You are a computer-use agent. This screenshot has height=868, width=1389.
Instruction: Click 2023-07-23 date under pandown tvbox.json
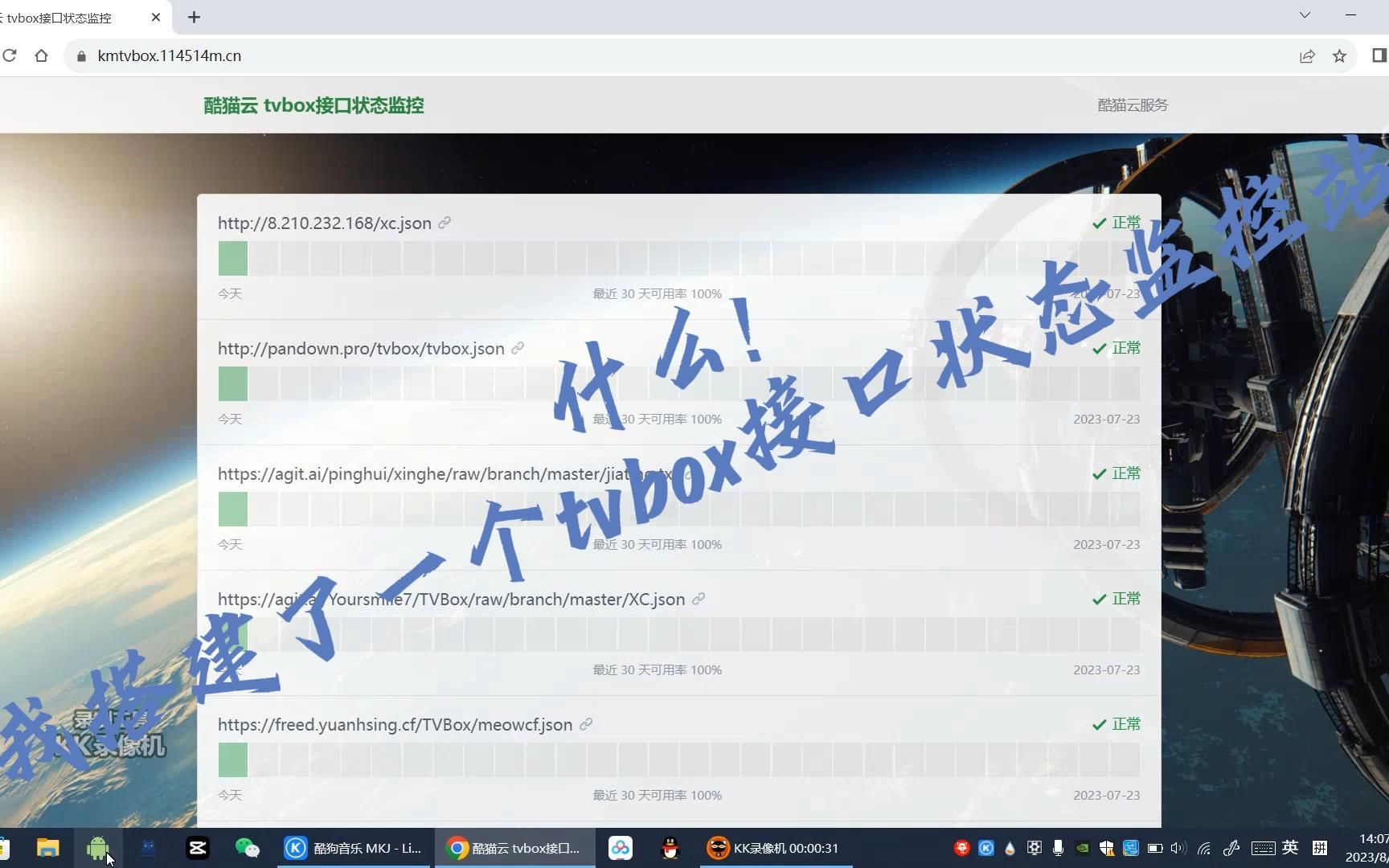[1106, 419]
